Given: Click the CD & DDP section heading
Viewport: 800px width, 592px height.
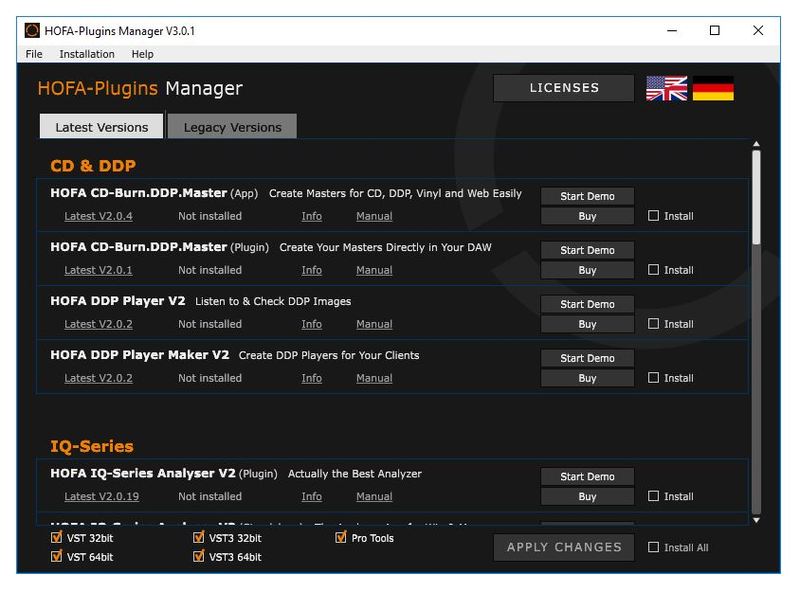Looking at the screenshot, I should (x=93, y=166).
